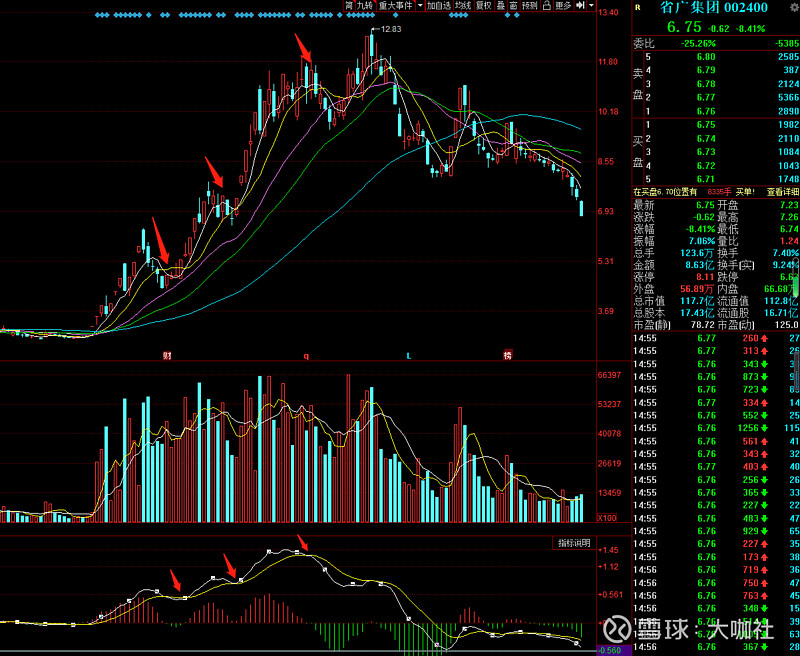Click the L marker on time axis
This screenshot has height=656, width=800.
click(x=409, y=356)
